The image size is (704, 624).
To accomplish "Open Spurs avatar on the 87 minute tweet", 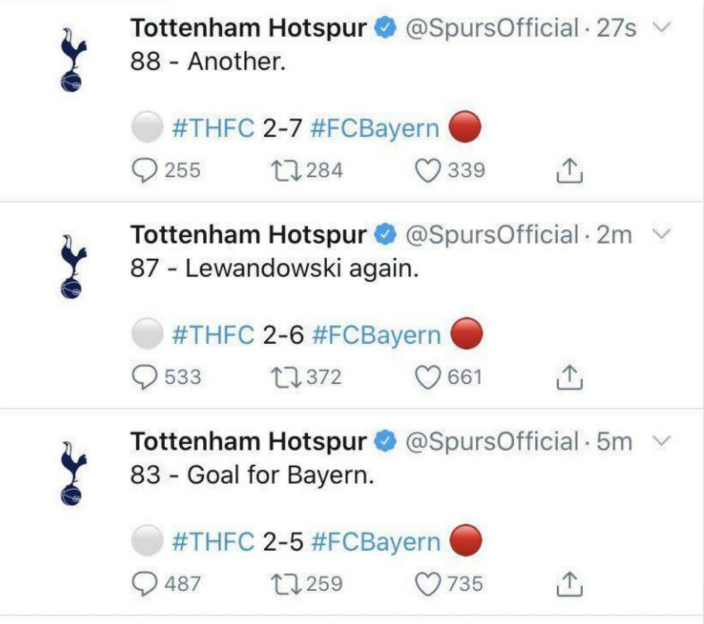I will pos(73,267).
